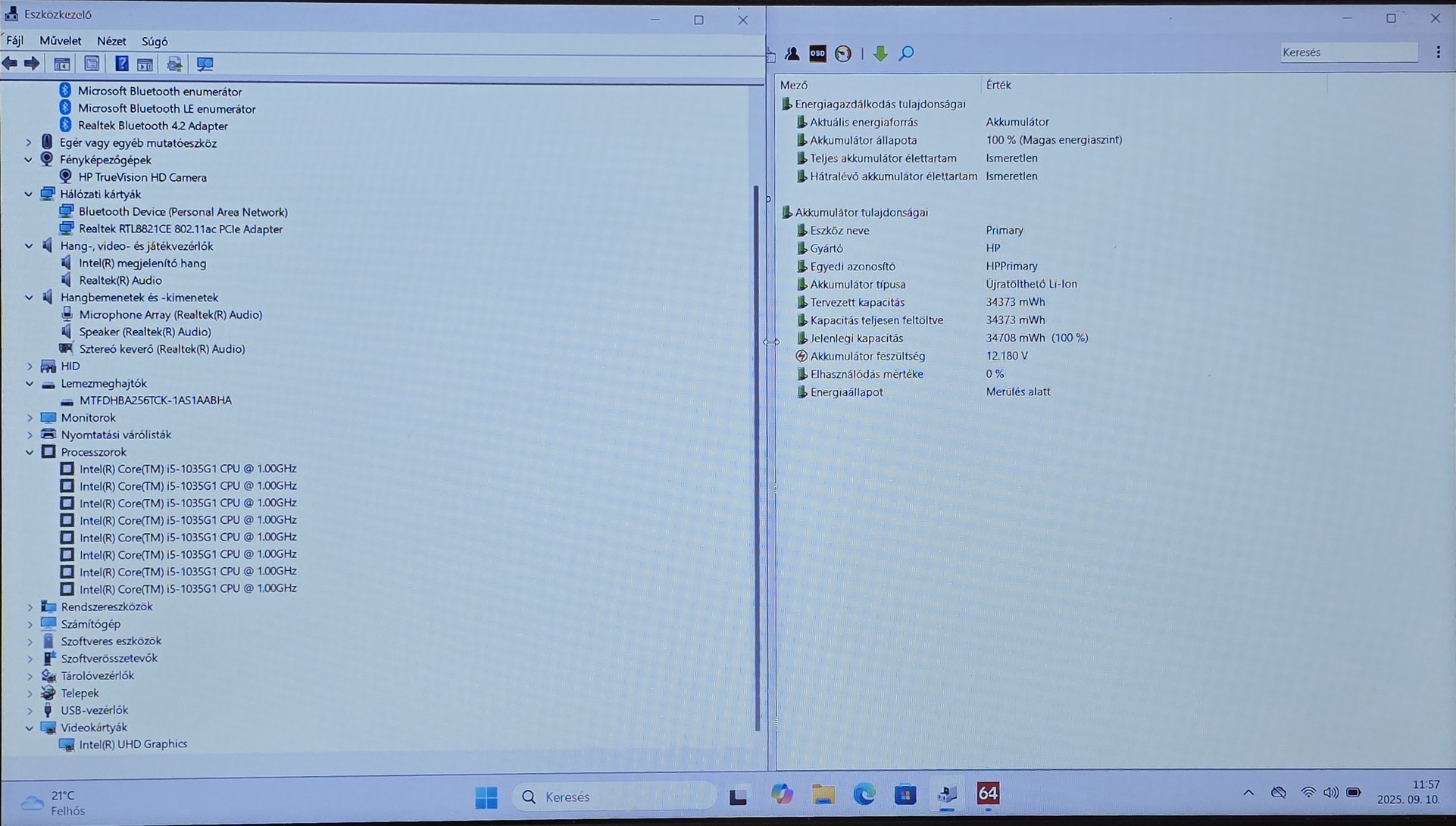The height and width of the screenshot is (826, 1456).
Task: Click the magnifier search icon in toolbar
Action: [x=906, y=53]
